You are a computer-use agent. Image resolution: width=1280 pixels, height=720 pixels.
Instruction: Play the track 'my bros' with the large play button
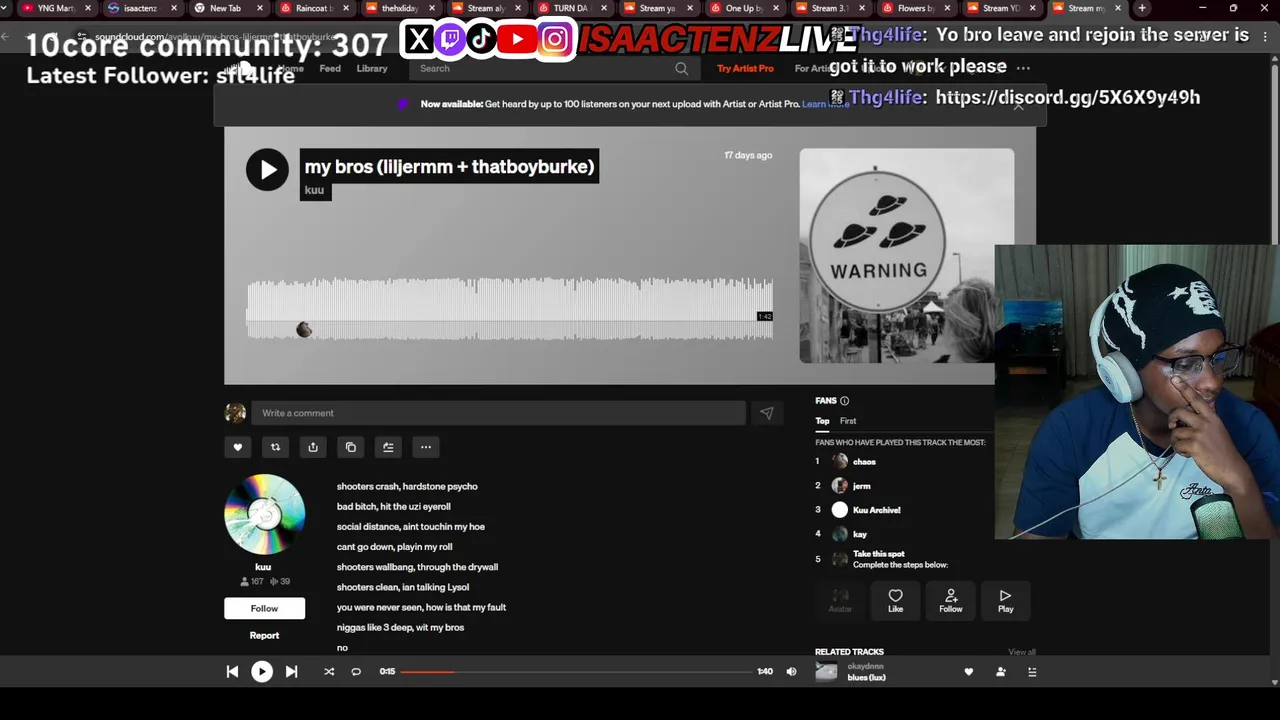tap(267, 170)
